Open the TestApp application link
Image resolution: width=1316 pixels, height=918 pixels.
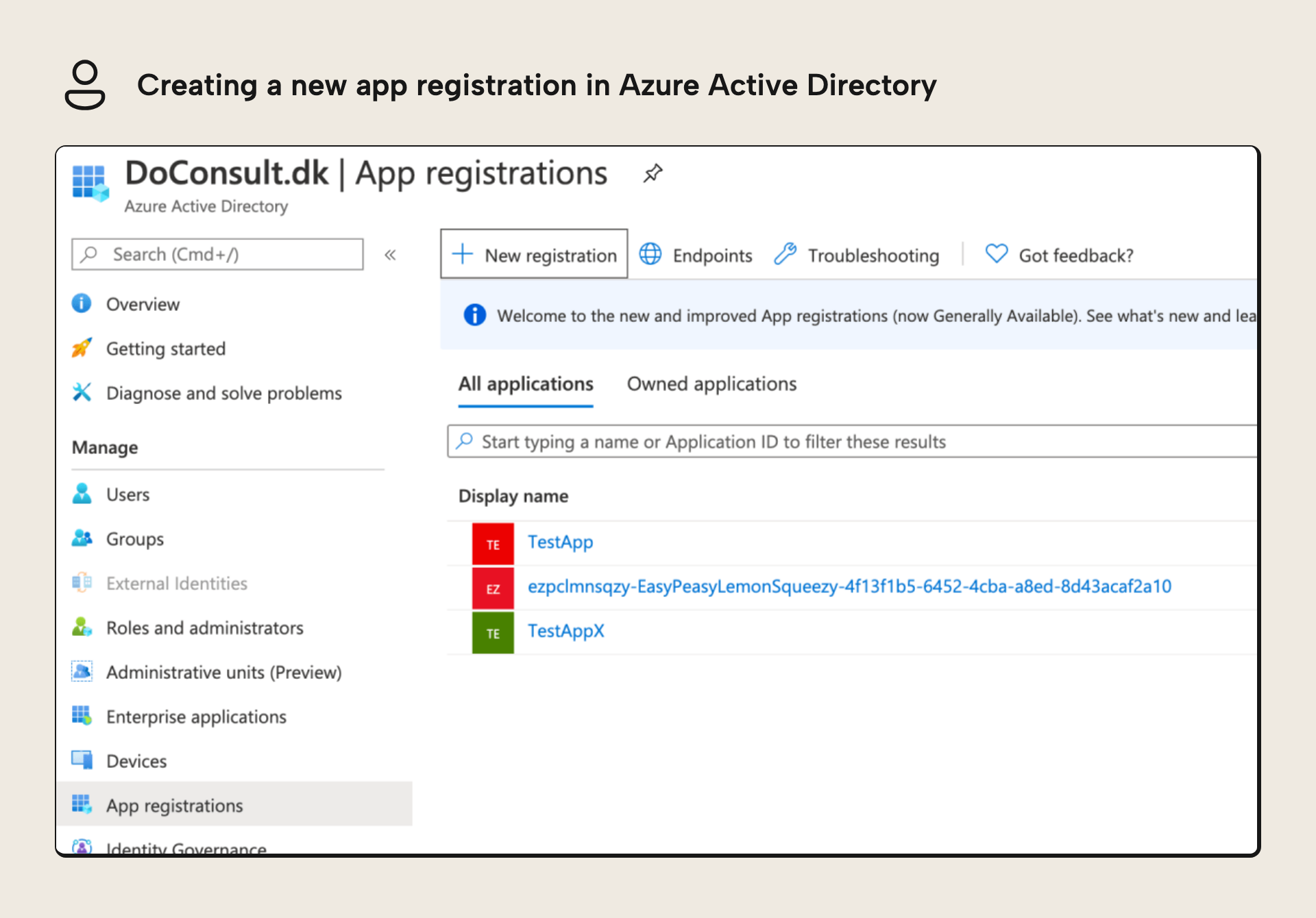560,542
